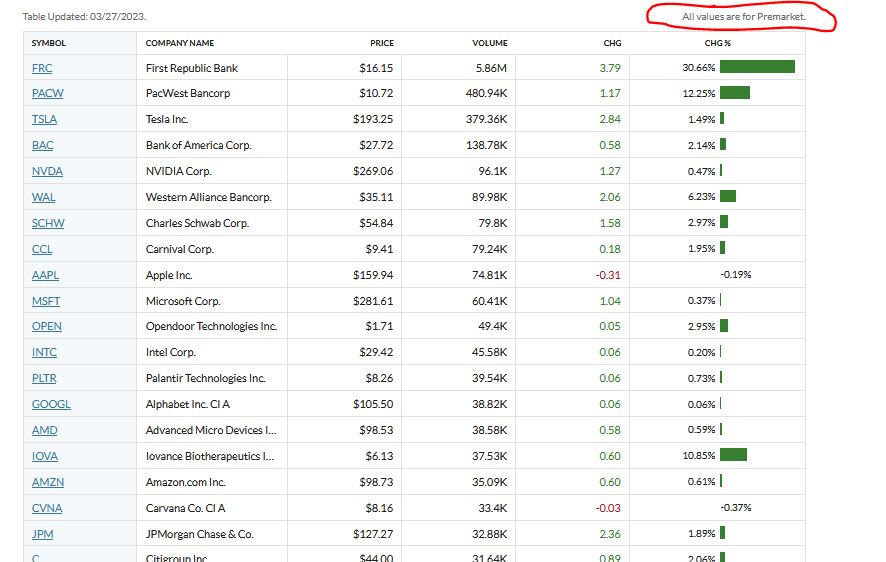Click First Republic Bank's green change bar
This screenshot has width=886, height=562.
pyautogui.click(x=757, y=67)
